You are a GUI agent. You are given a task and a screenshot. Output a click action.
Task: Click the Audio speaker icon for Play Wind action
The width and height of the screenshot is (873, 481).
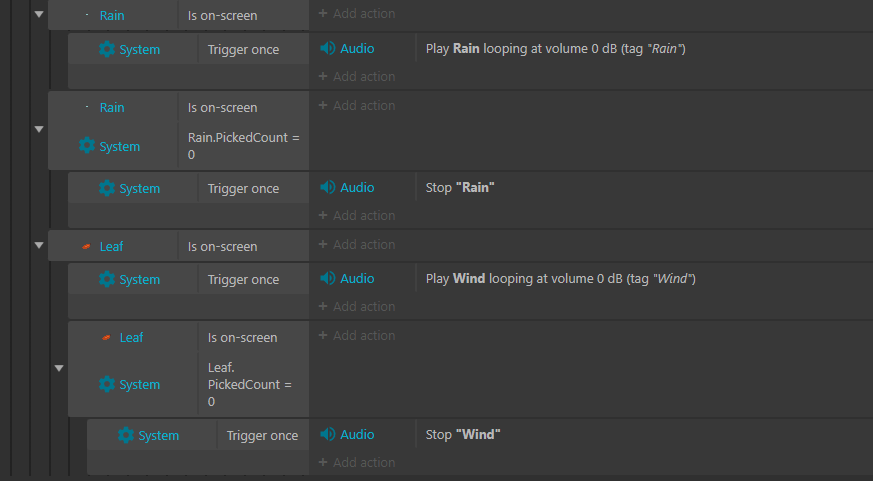pyautogui.click(x=327, y=278)
